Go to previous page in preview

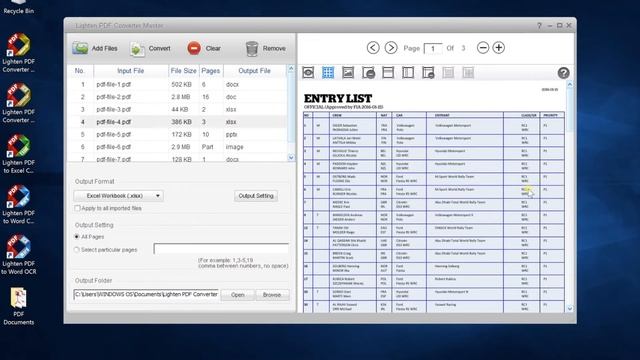click(373, 48)
